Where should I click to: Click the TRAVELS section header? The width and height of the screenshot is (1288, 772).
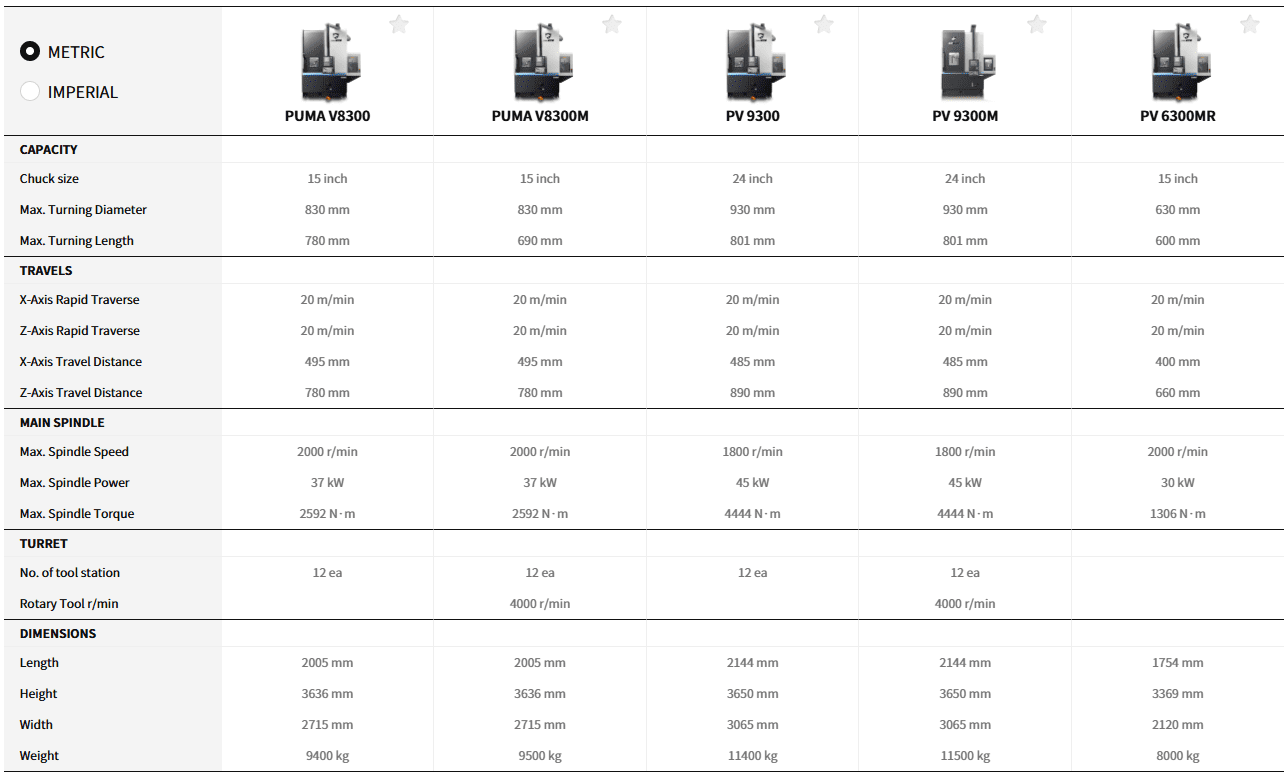click(x=46, y=270)
